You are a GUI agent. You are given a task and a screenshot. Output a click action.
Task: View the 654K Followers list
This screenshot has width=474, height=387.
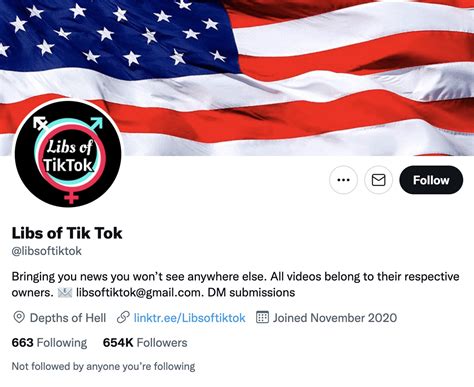click(145, 343)
